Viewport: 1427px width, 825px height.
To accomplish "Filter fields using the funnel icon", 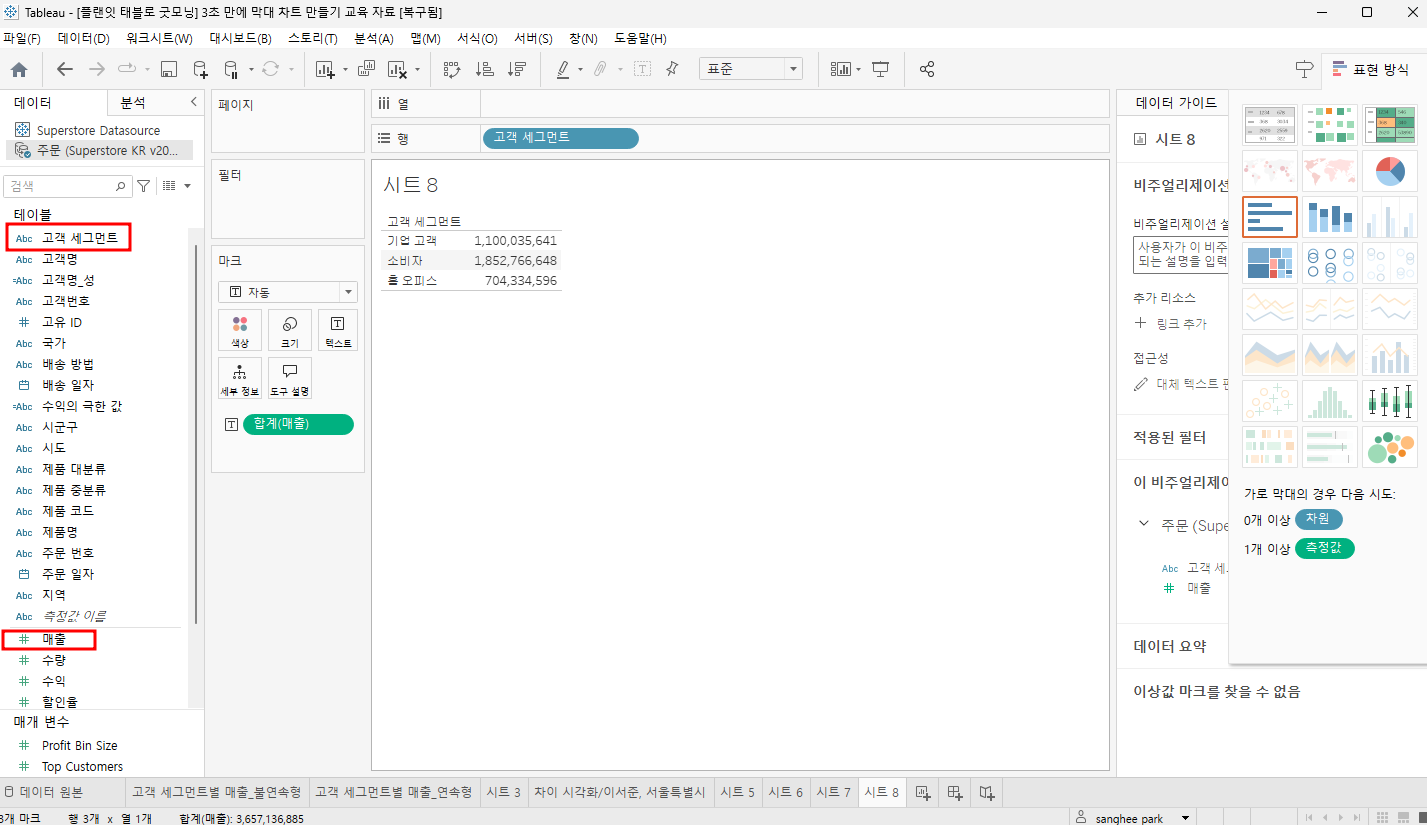I will point(144,186).
